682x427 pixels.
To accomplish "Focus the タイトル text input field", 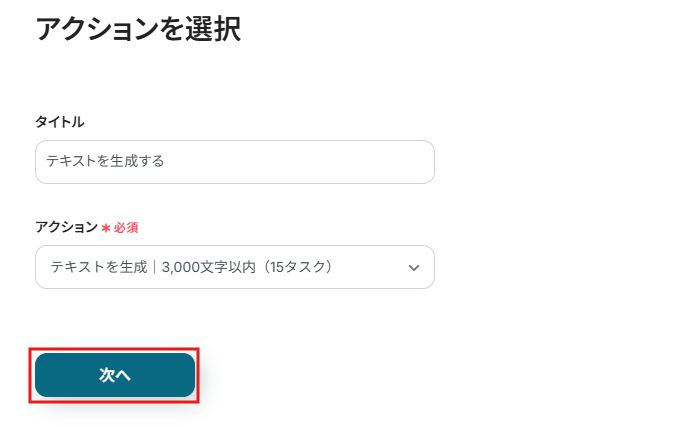I will pyautogui.click(x=234, y=162).
